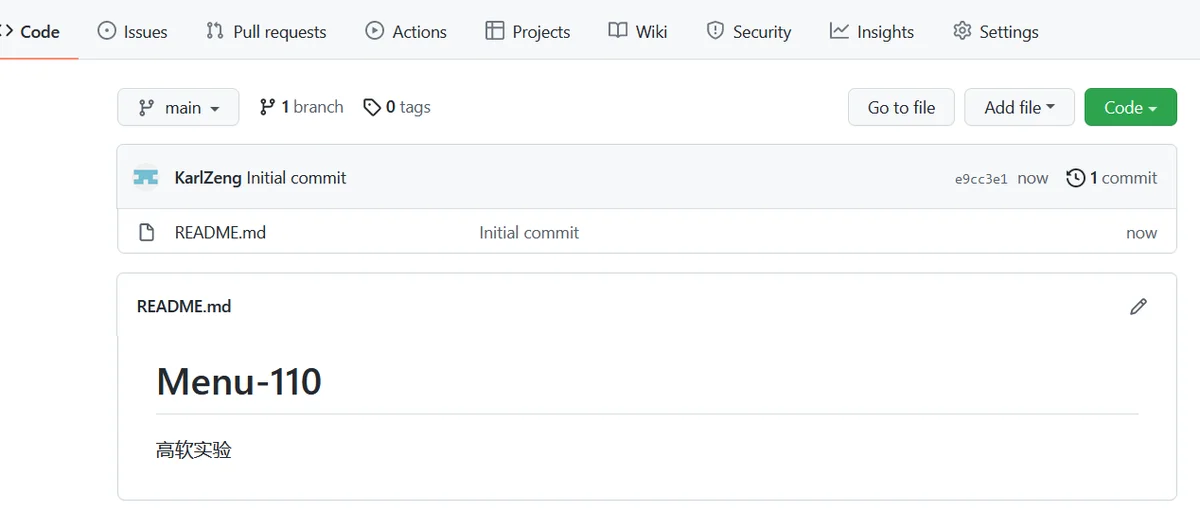The width and height of the screenshot is (1200, 511).
Task: Open the Pull requests tab
Action: point(266,31)
